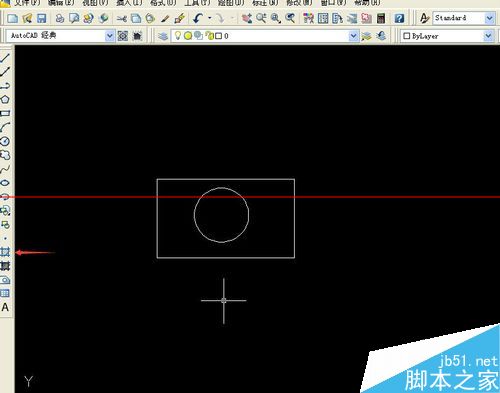500x393 pixels.
Task: Click the My Workspace icon
Action: [x=137, y=35]
